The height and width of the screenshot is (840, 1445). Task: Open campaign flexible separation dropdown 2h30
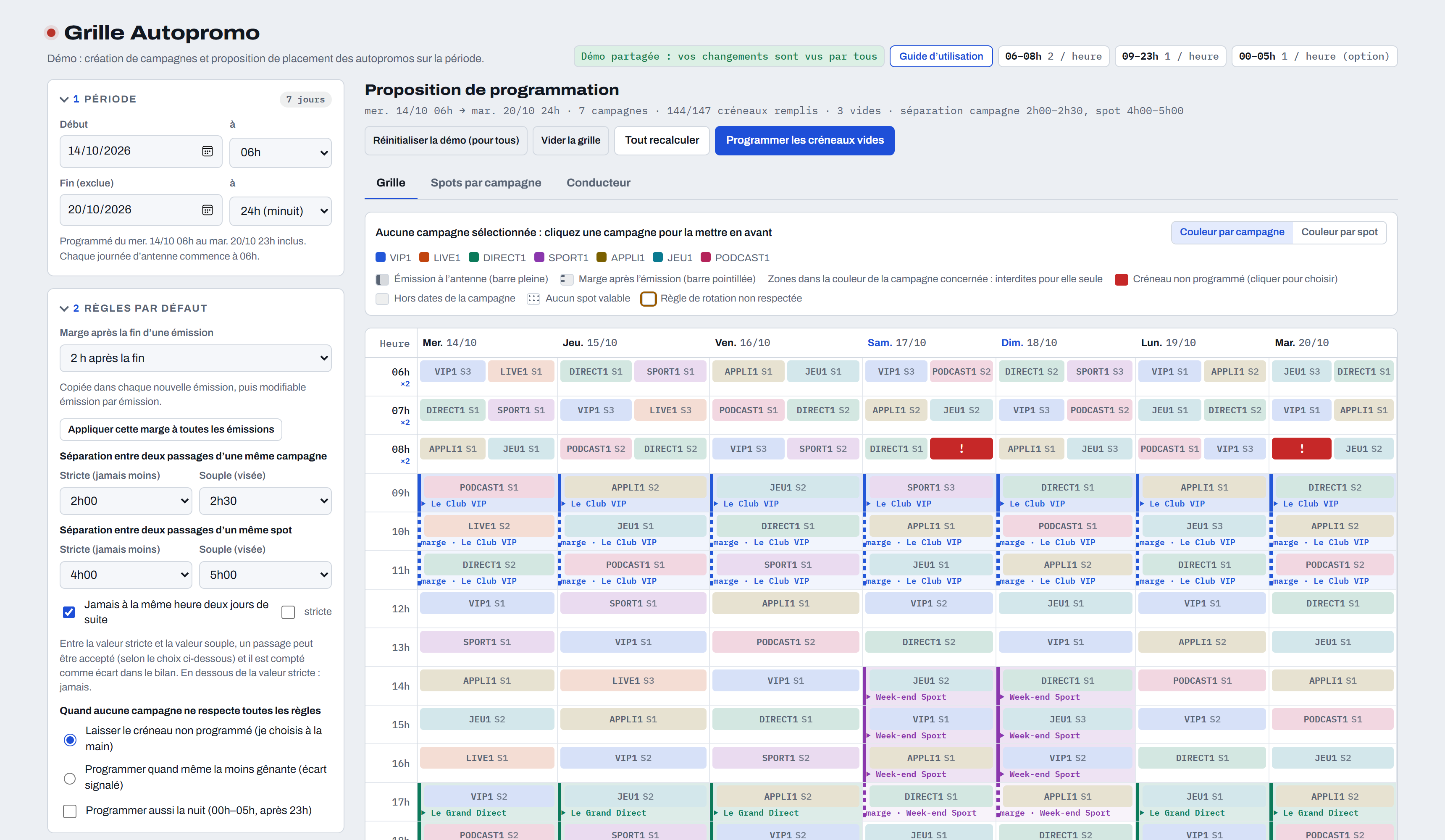coord(265,501)
